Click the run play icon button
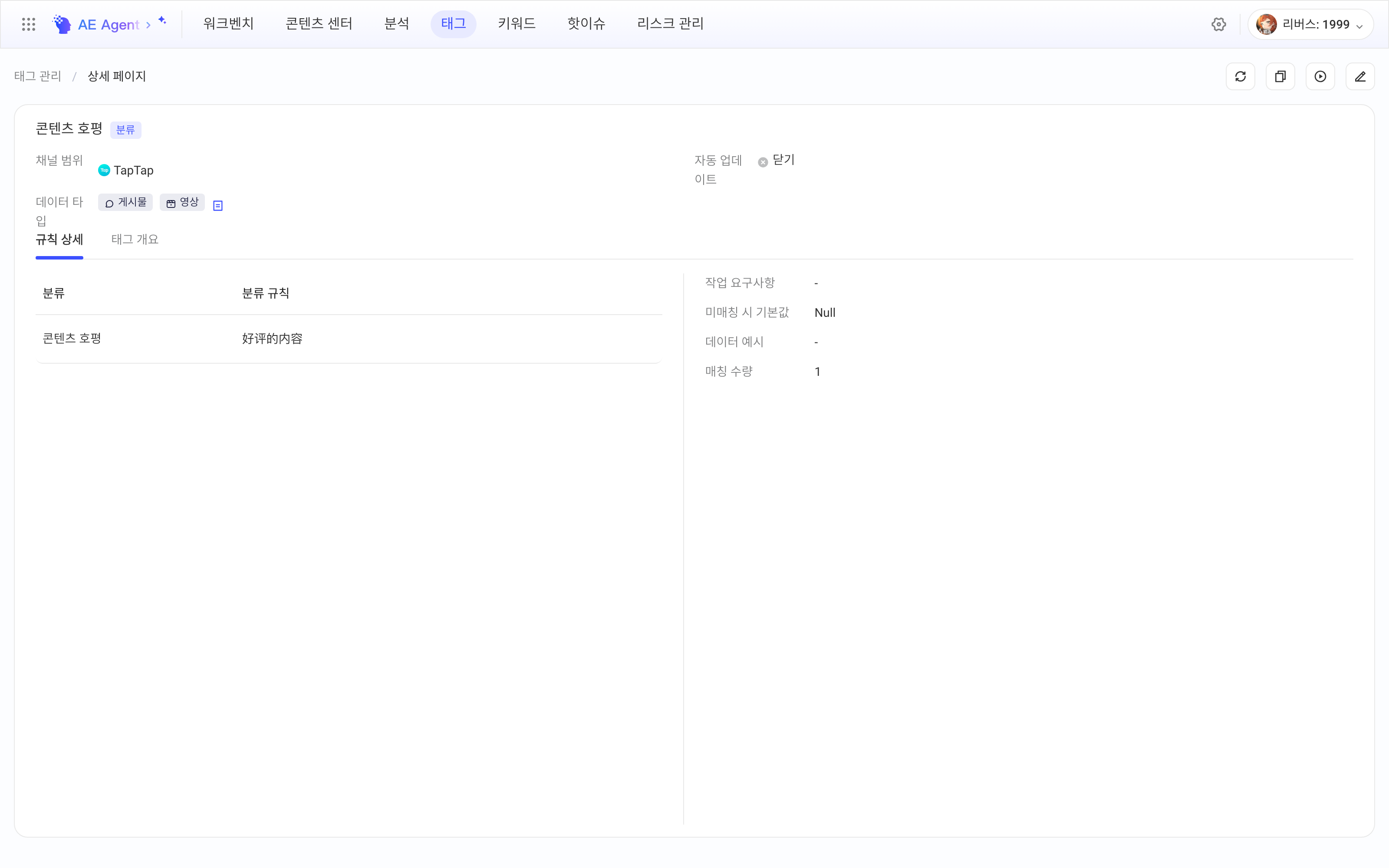 point(1320,76)
